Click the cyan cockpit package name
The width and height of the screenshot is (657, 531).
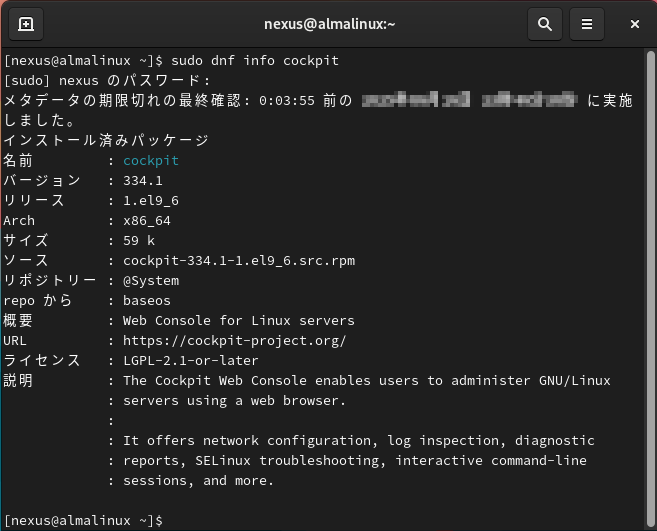150,161
